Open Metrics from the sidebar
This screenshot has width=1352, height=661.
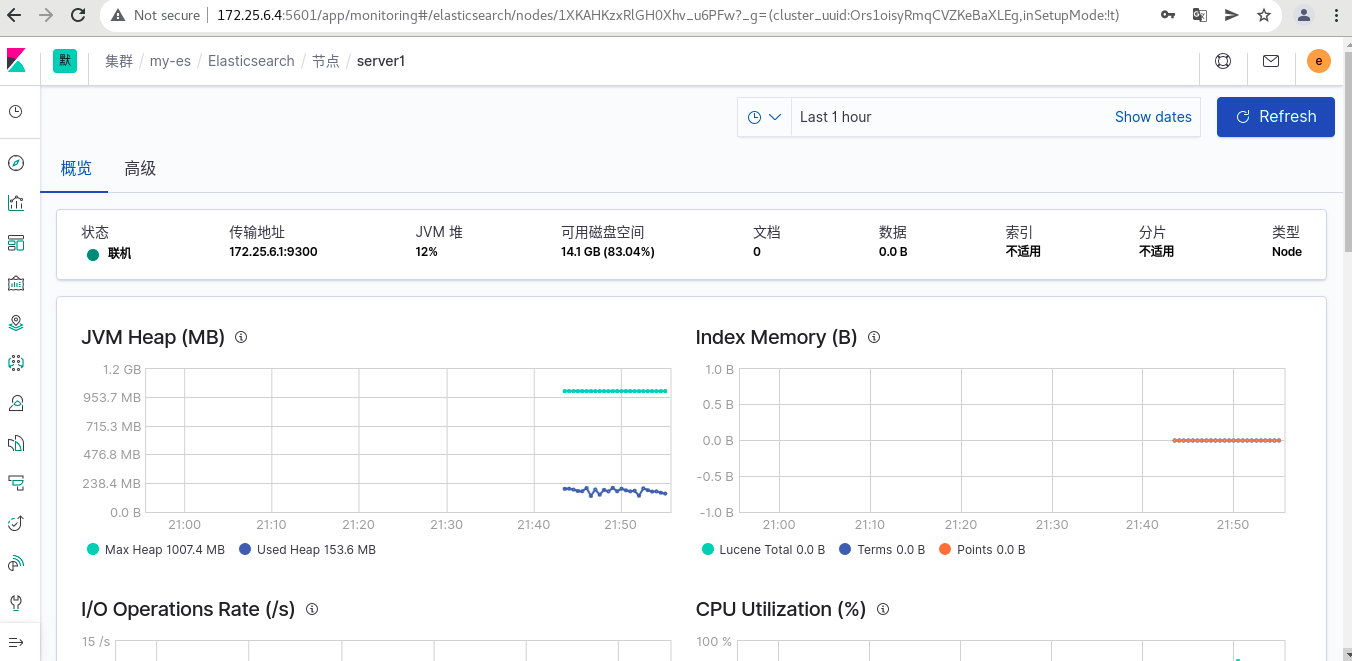(15, 403)
